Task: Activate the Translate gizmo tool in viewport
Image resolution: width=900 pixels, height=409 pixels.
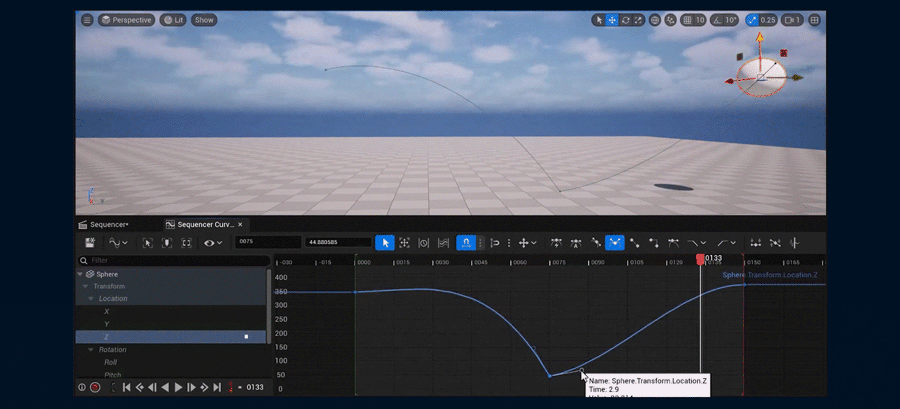Action: click(612, 20)
